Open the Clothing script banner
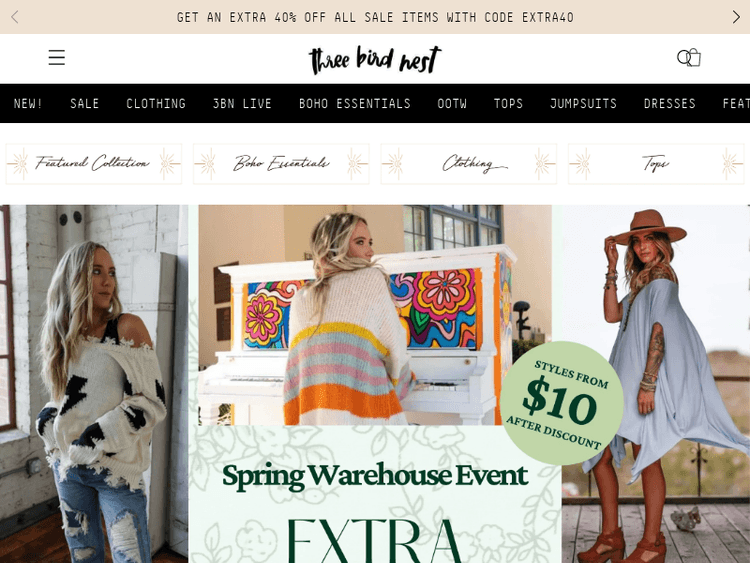This screenshot has height=563, width=750. [469, 164]
